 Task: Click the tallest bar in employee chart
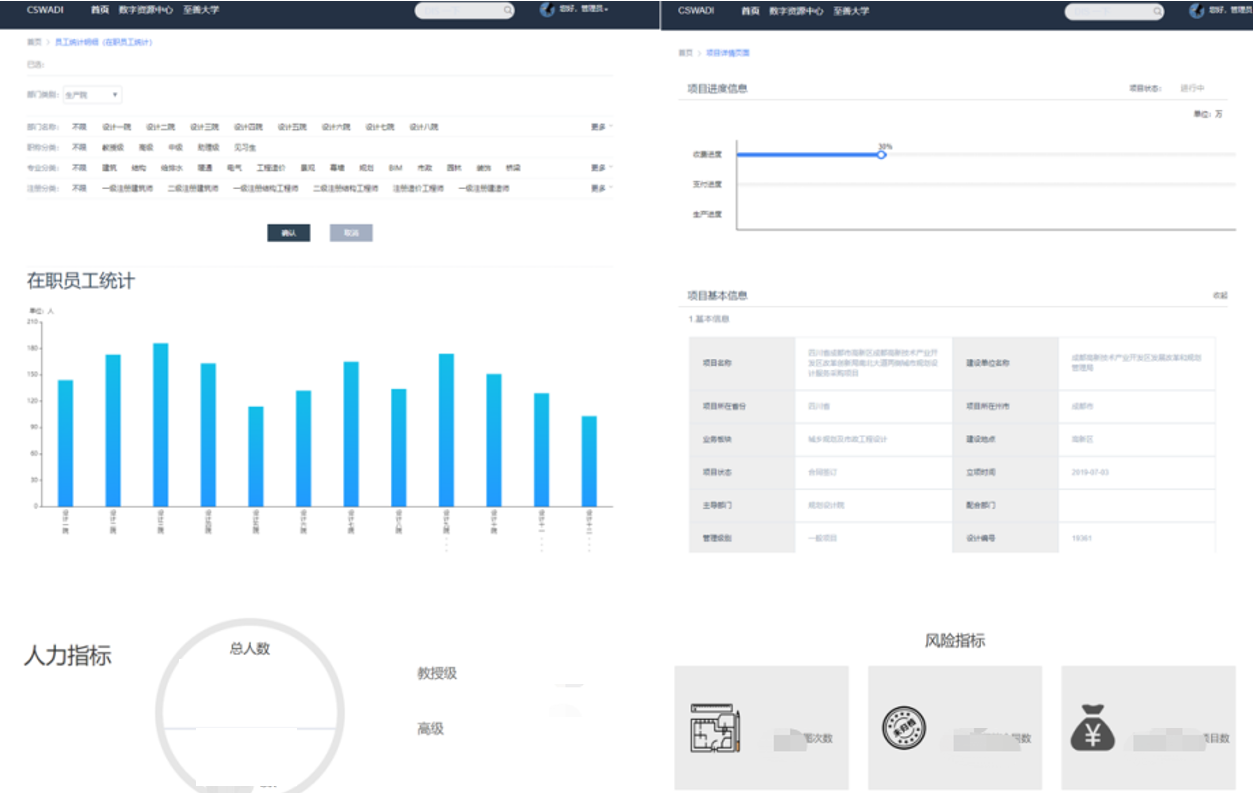click(x=160, y=425)
